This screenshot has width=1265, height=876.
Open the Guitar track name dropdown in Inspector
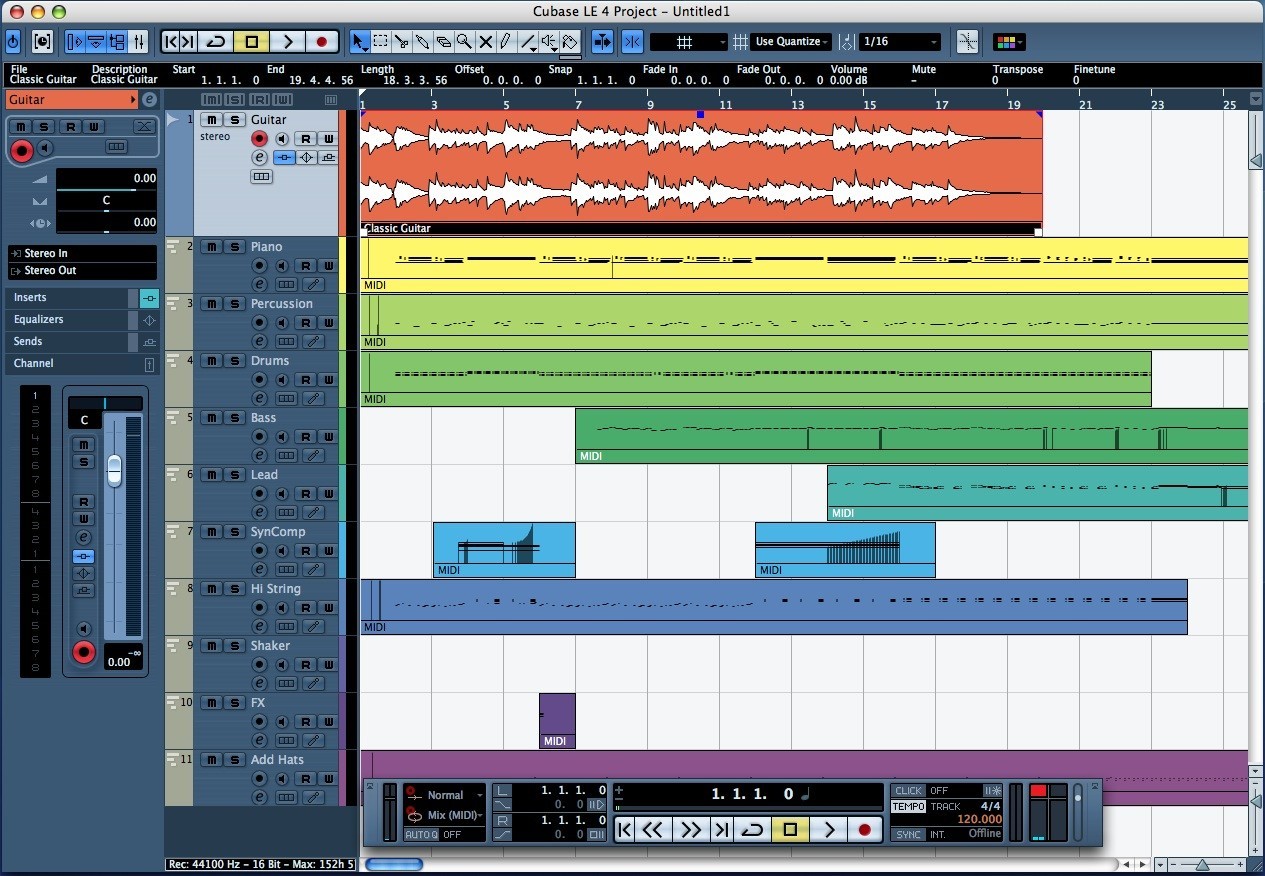[72, 100]
